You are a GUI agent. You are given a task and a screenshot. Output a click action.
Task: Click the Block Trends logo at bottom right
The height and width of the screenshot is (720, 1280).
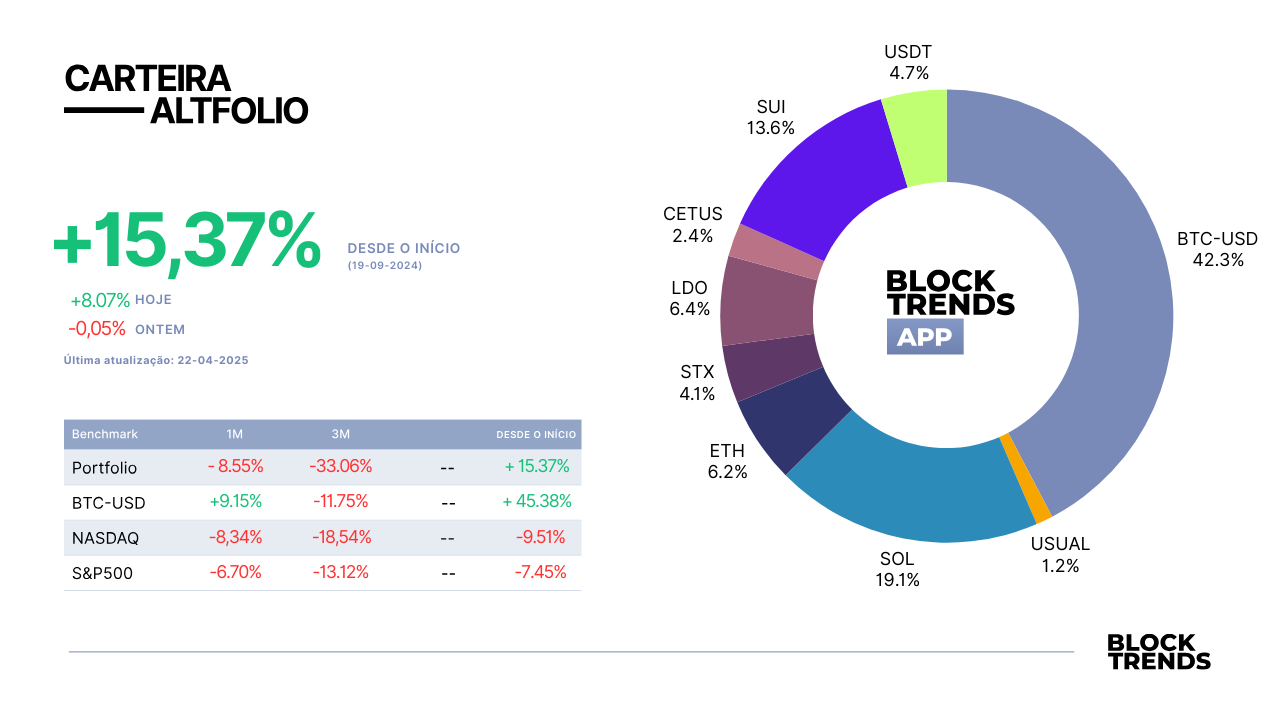tap(1158, 652)
